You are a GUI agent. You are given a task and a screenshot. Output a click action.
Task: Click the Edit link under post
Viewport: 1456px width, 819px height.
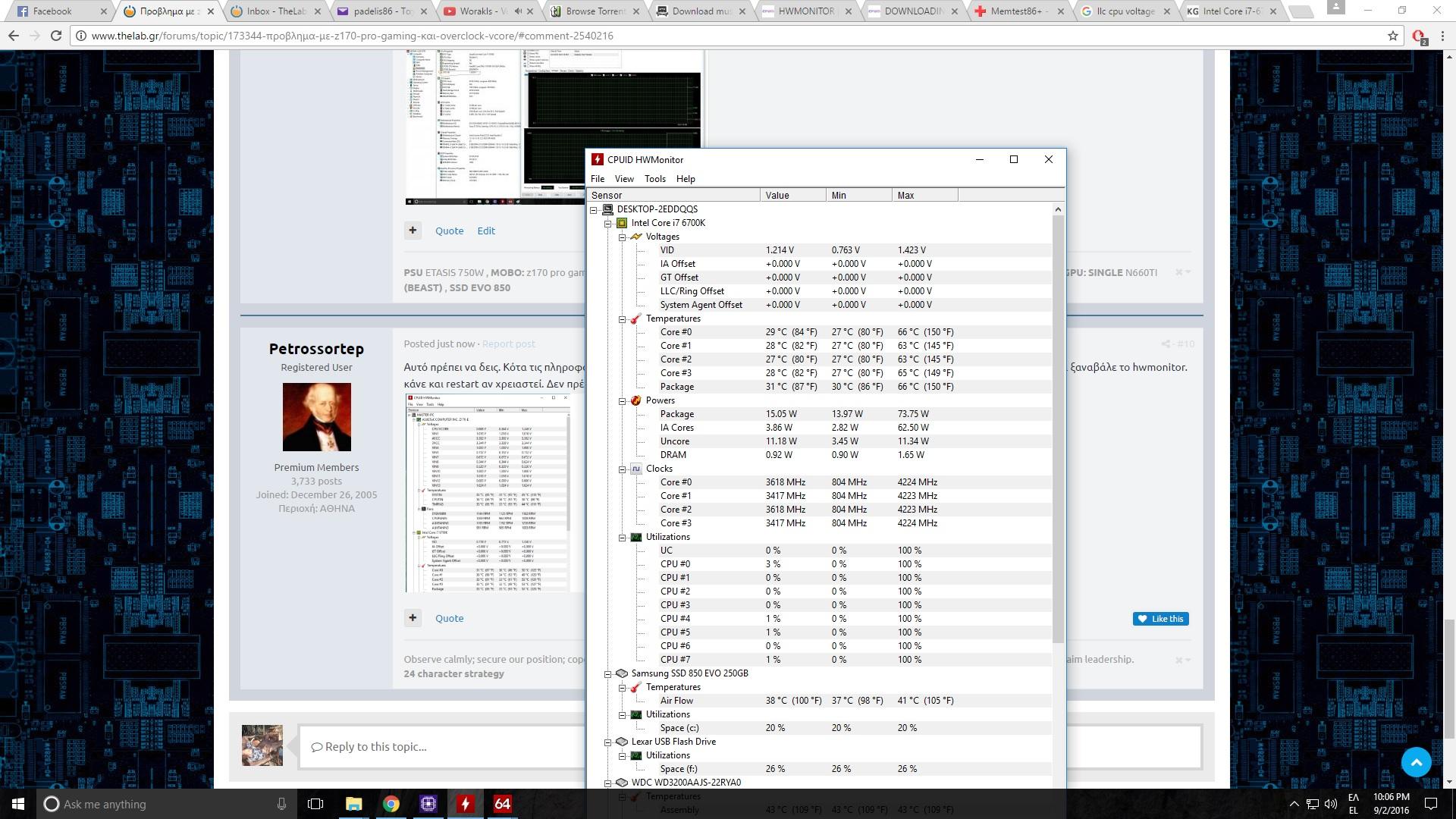[486, 231]
